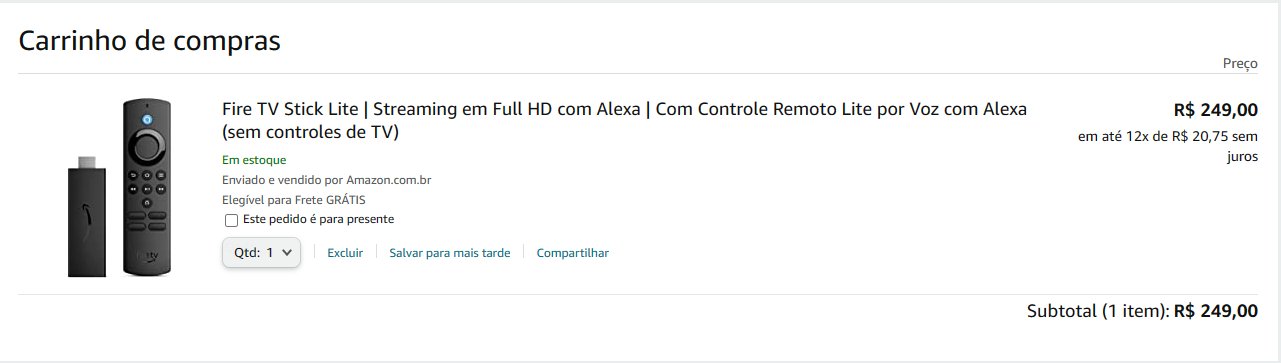Viewport: 1281px width, 363px height.
Task: Click 'Elegível para Frete GRÁTIS' text
Action: (294, 200)
